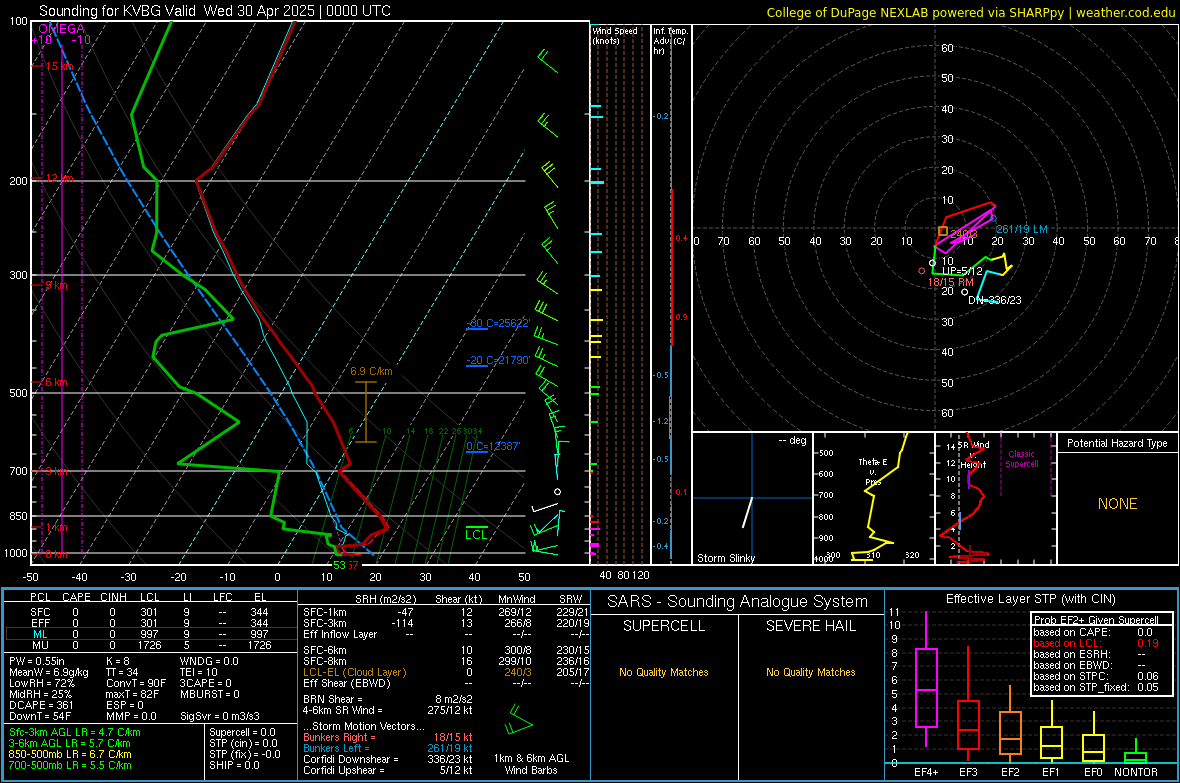Viewport: 1180px width, 783px height.
Task: Select the highlighted 'ML' parcel row
Action: pos(151,635)
